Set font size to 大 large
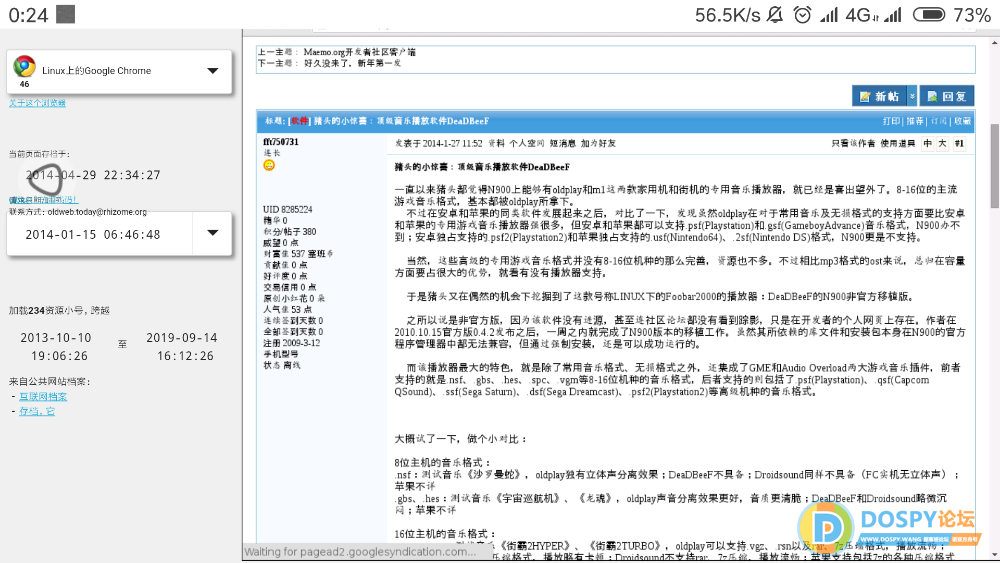 tap(942, 143)
